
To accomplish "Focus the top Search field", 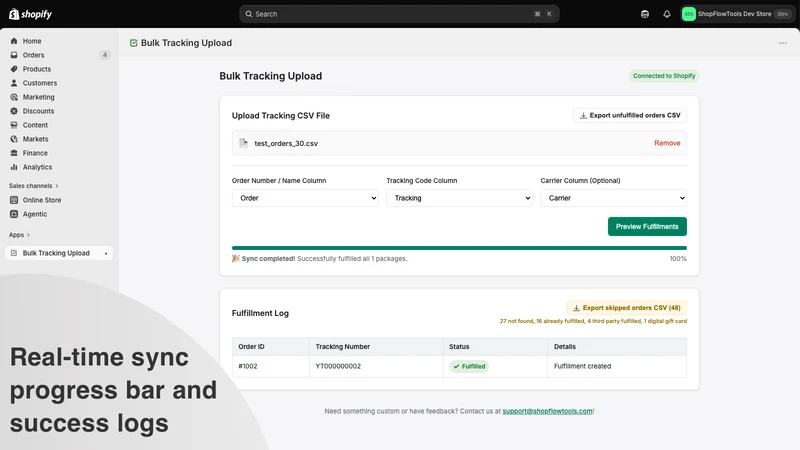I will tap(399, 14).
